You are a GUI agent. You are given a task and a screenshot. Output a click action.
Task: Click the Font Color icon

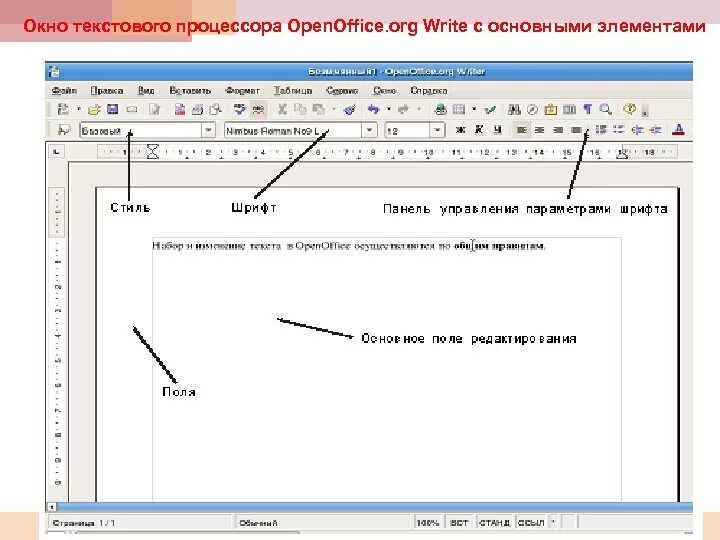click(679, 130)
